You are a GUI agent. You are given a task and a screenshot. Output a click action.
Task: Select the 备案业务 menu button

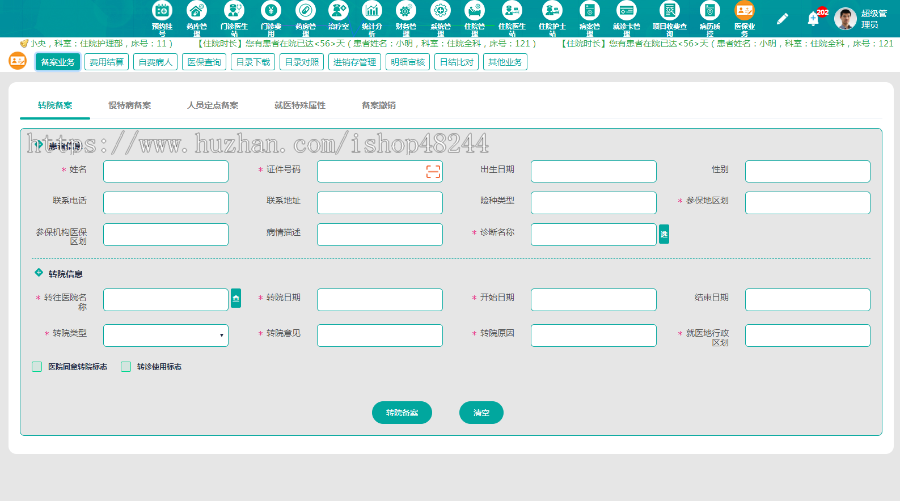pyautogui.click(x=57, y=62)
